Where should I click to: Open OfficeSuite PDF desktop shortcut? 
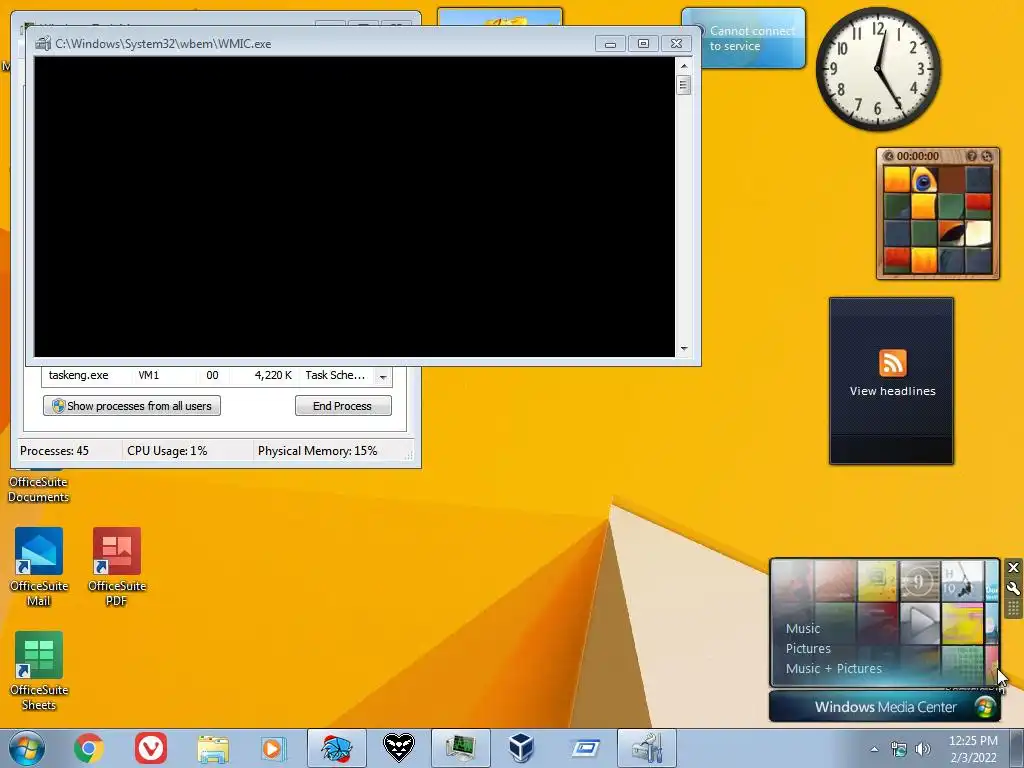pyautogui.click(x=117, y=566)
